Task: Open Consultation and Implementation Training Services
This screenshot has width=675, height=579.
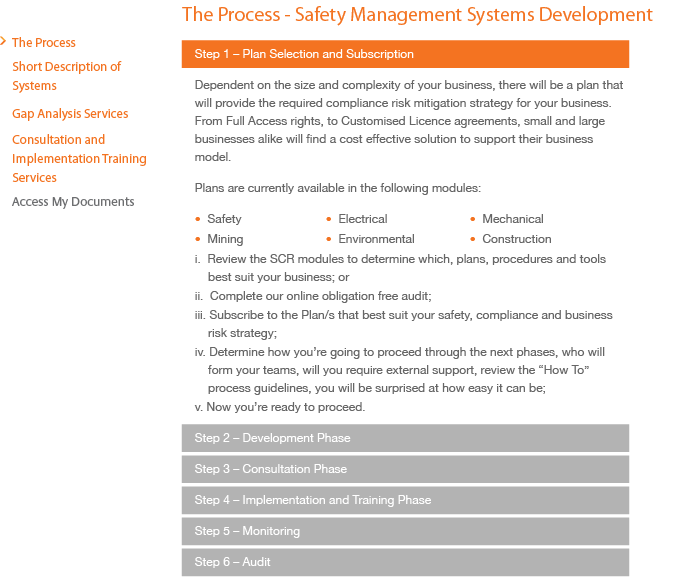Action: 79,158
